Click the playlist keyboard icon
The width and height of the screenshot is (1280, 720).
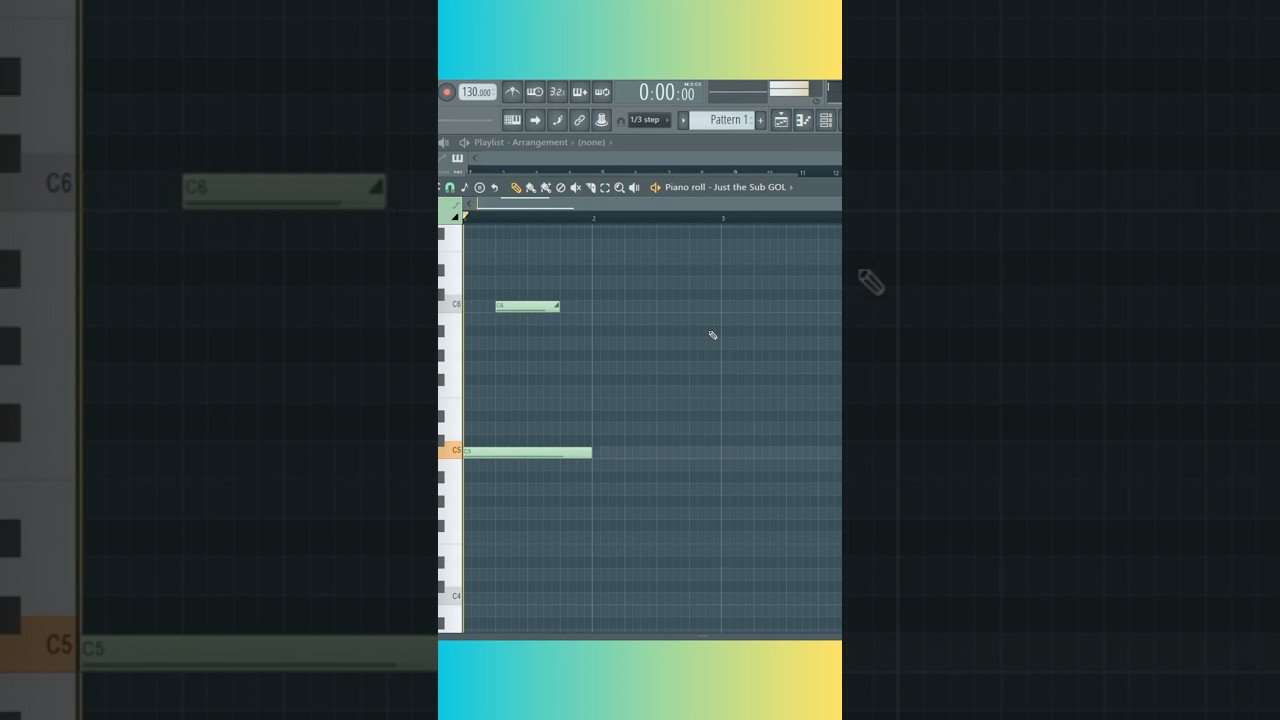(457, 158)
